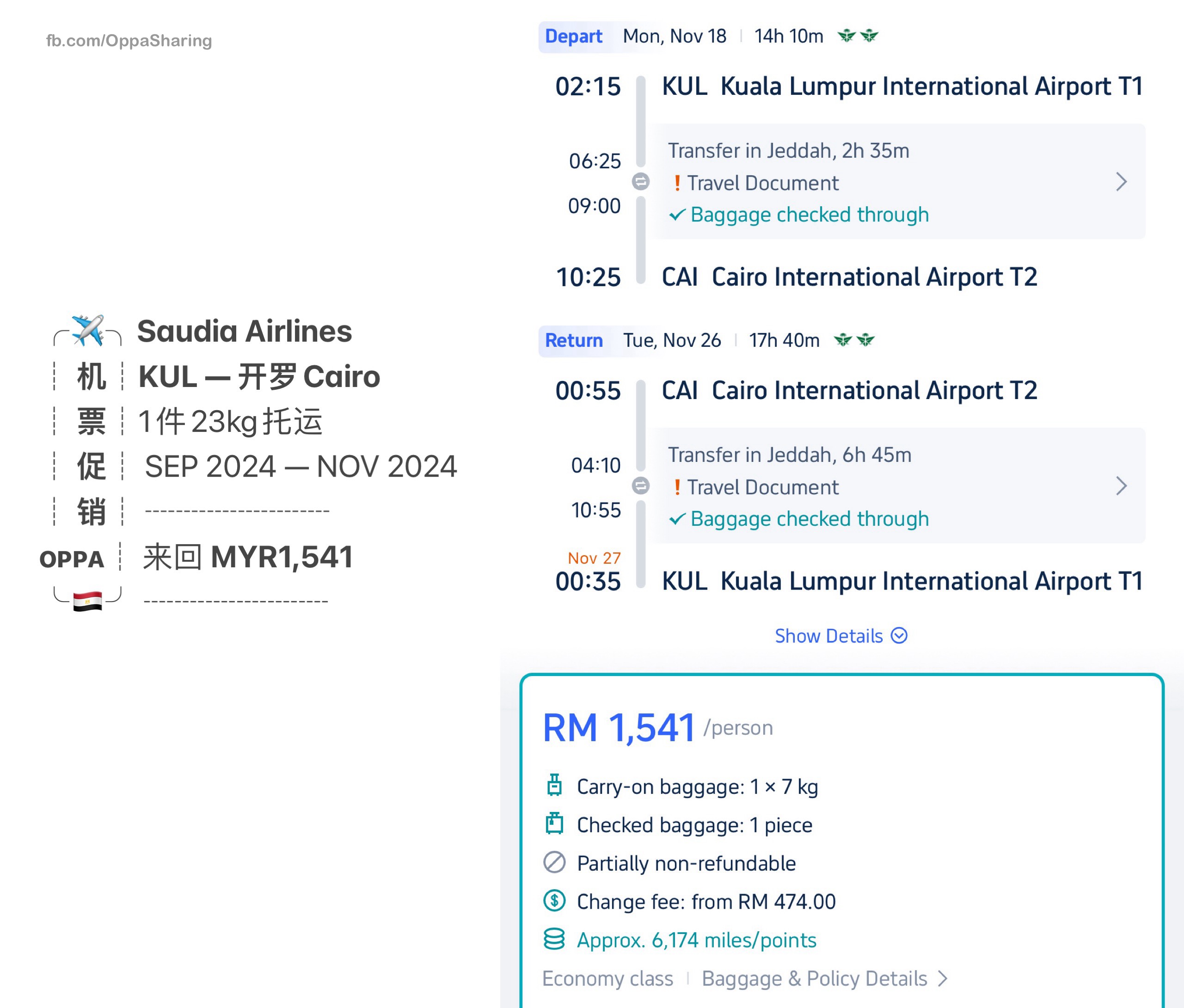Click the orange Travel Document warning on the depart transfer

756,183
